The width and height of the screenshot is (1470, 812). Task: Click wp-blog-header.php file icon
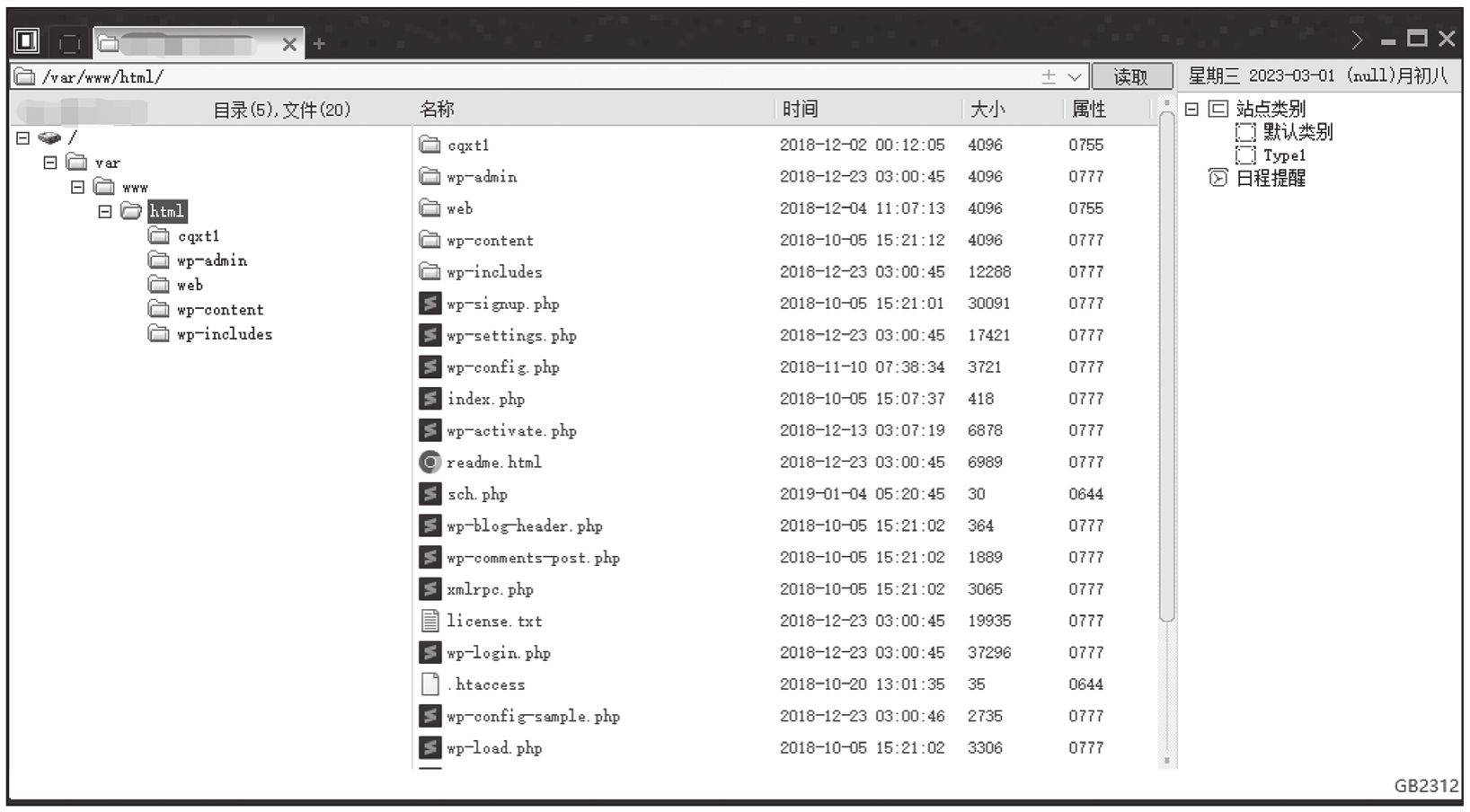click(430, 525)
